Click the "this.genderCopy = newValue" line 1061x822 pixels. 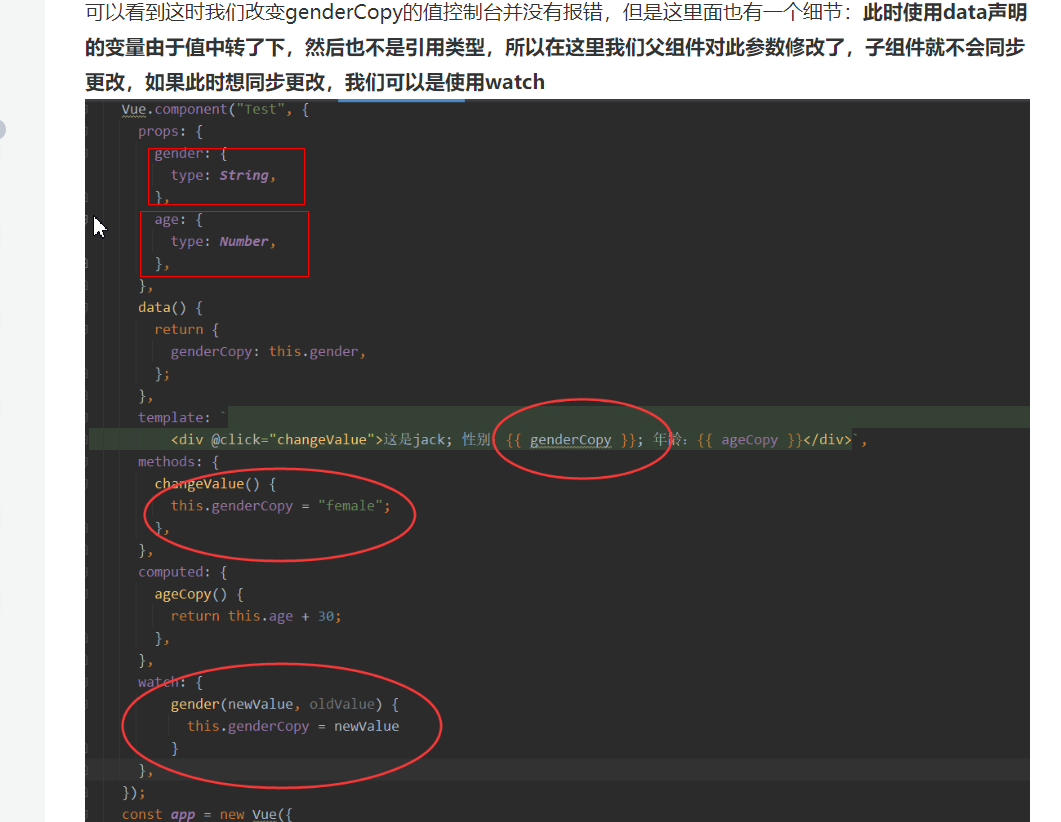(x=293, y=727)
